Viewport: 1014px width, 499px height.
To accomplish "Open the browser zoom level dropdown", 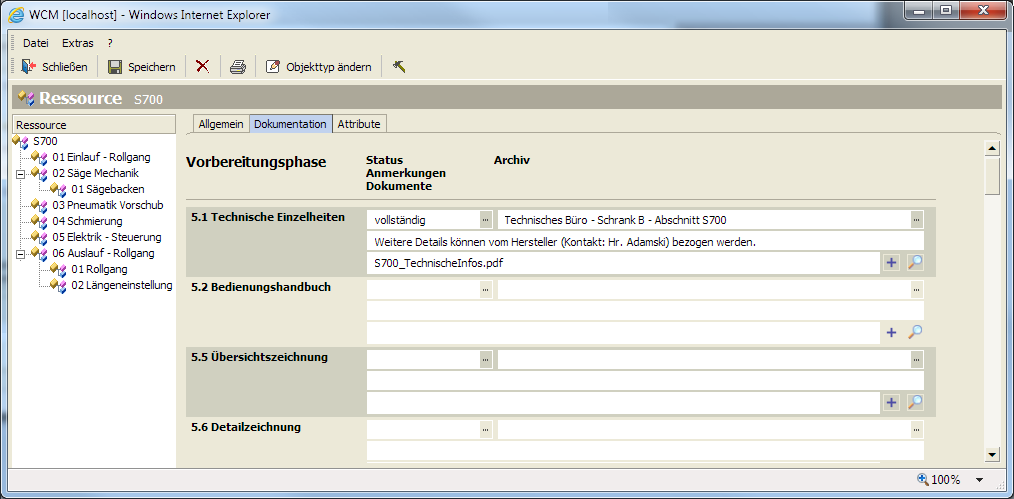I will tap(979, 480).
